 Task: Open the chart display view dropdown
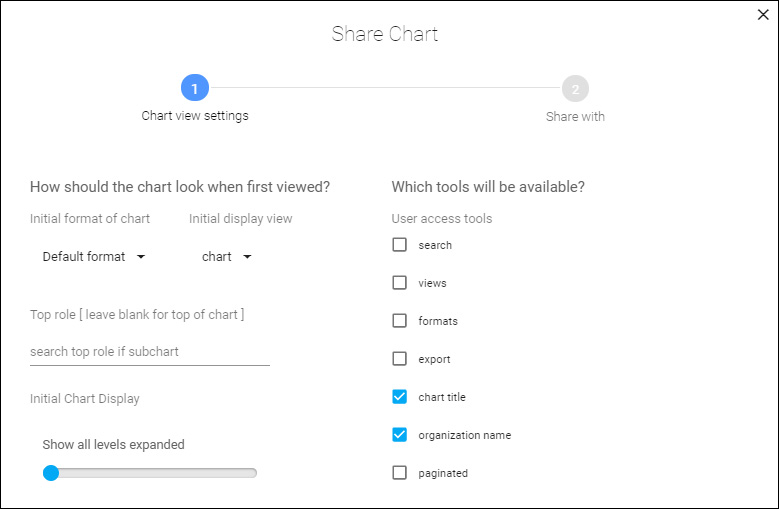pyautogui.click(x=227, y=257)
